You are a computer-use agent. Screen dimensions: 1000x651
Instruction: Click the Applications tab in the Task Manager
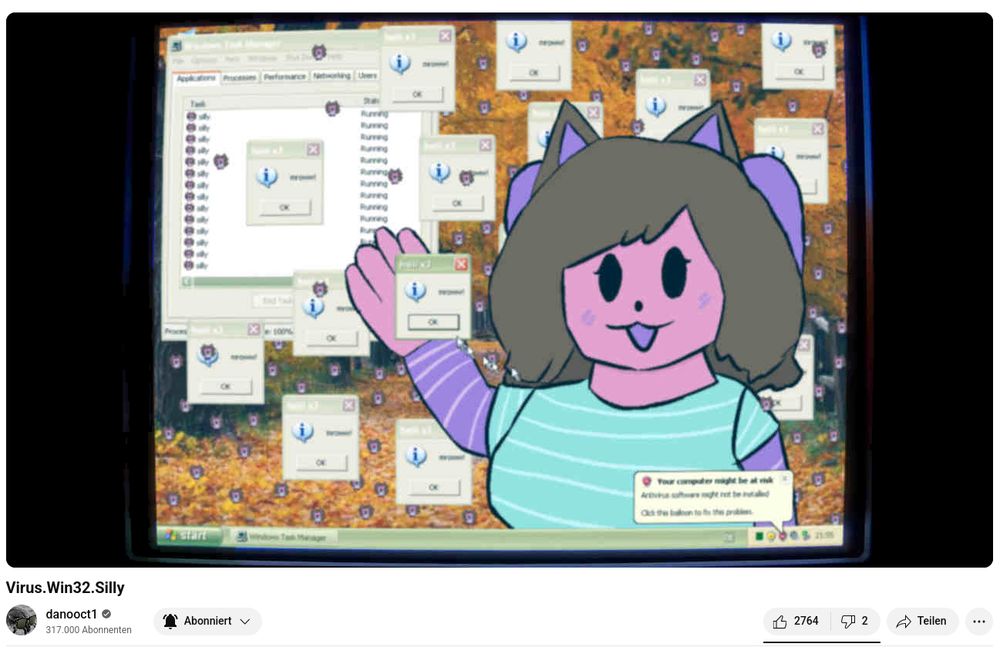coord(196,78)
